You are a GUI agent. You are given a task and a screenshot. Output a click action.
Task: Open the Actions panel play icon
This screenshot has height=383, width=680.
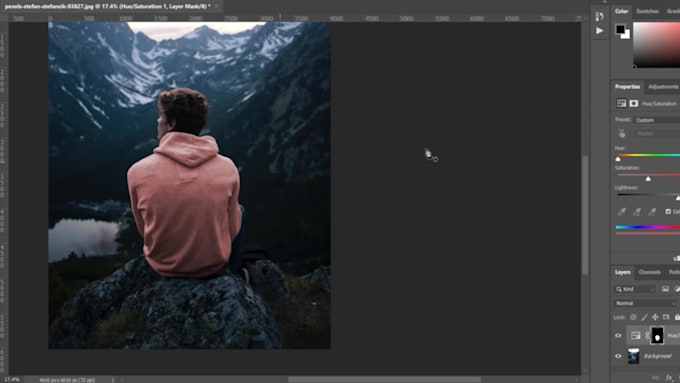[x=599, y=31]
